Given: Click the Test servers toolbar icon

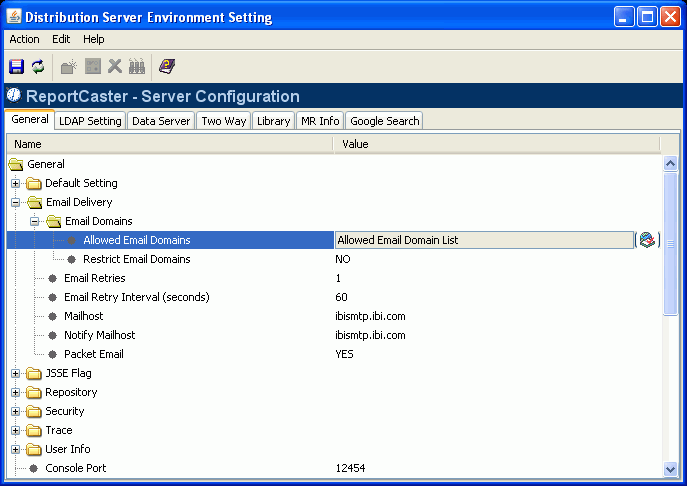Looking at the screenshot, I should click(137, 67).
